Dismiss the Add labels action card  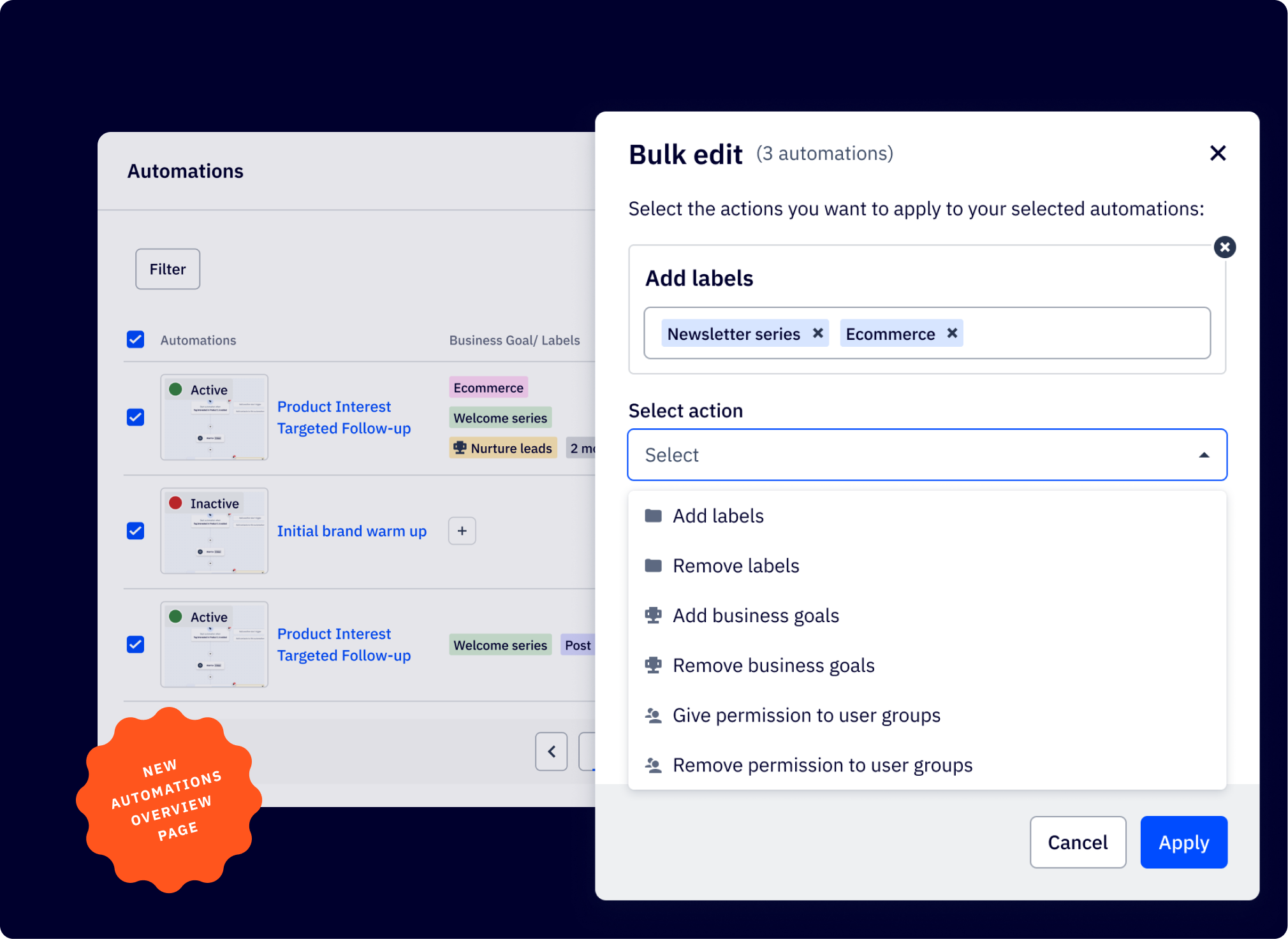(x=1225, y=247)
